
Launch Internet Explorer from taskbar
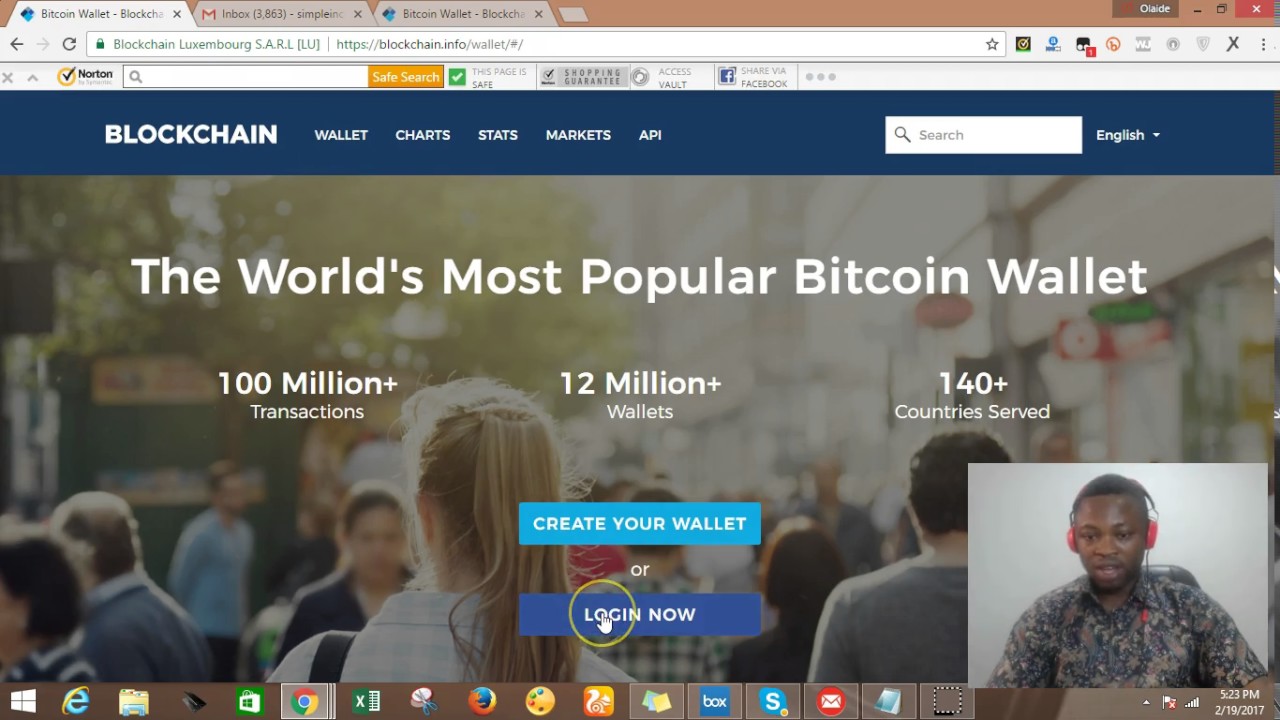point(77,702)
